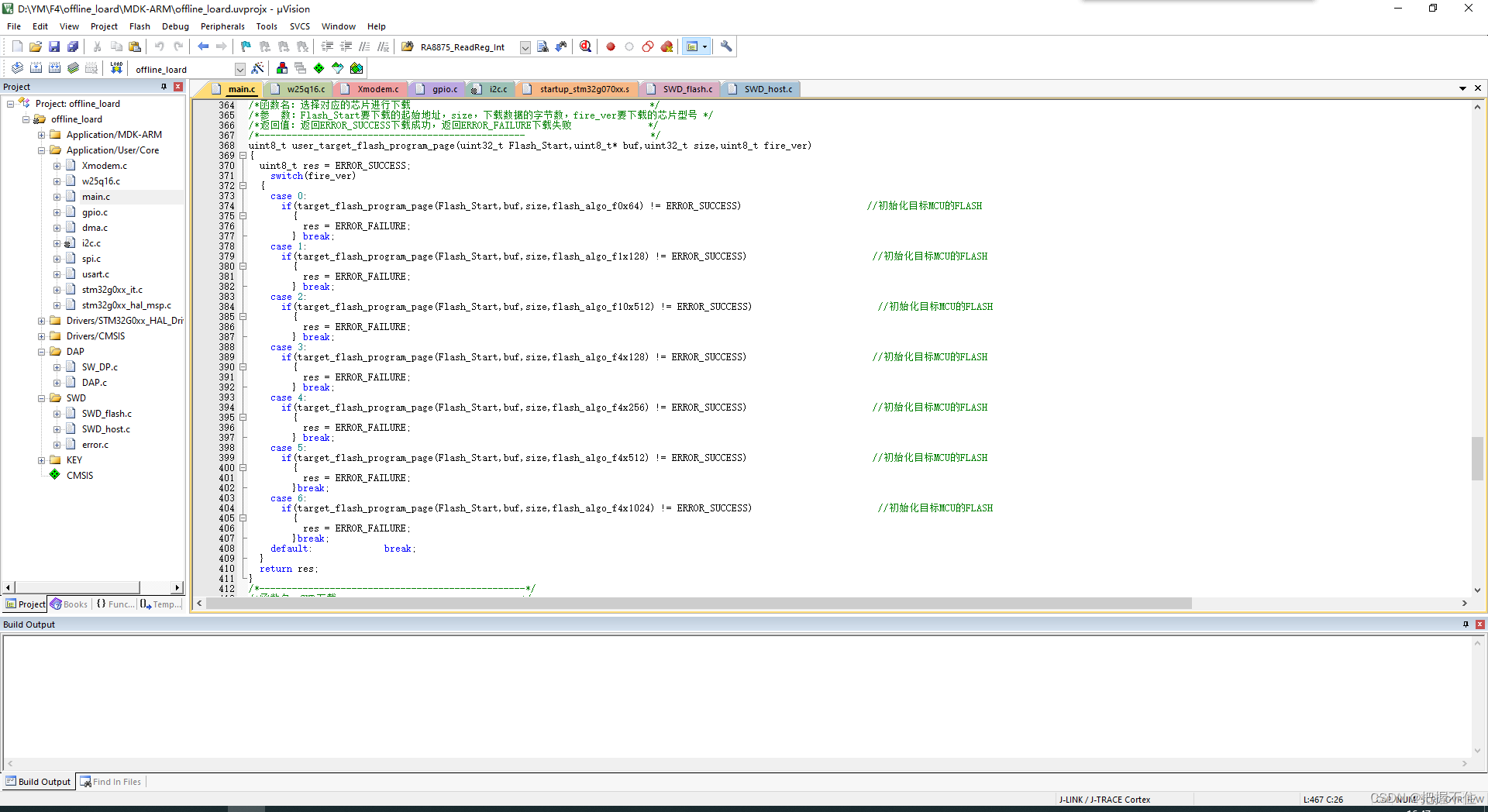The width and height of the screenshot is (1488, 812).
Task: Close the Build Output panel
Action: (x=1479, y=624)
